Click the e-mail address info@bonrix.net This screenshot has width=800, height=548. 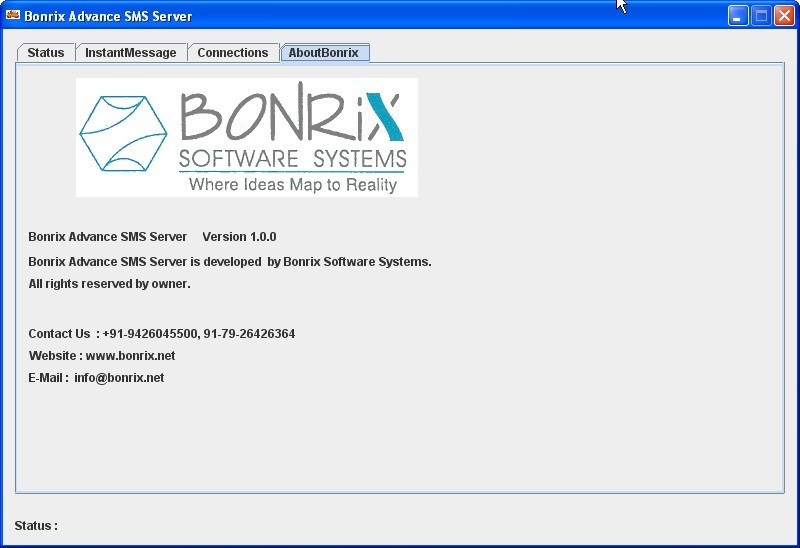pyautogui.click(x=119, y=378)
